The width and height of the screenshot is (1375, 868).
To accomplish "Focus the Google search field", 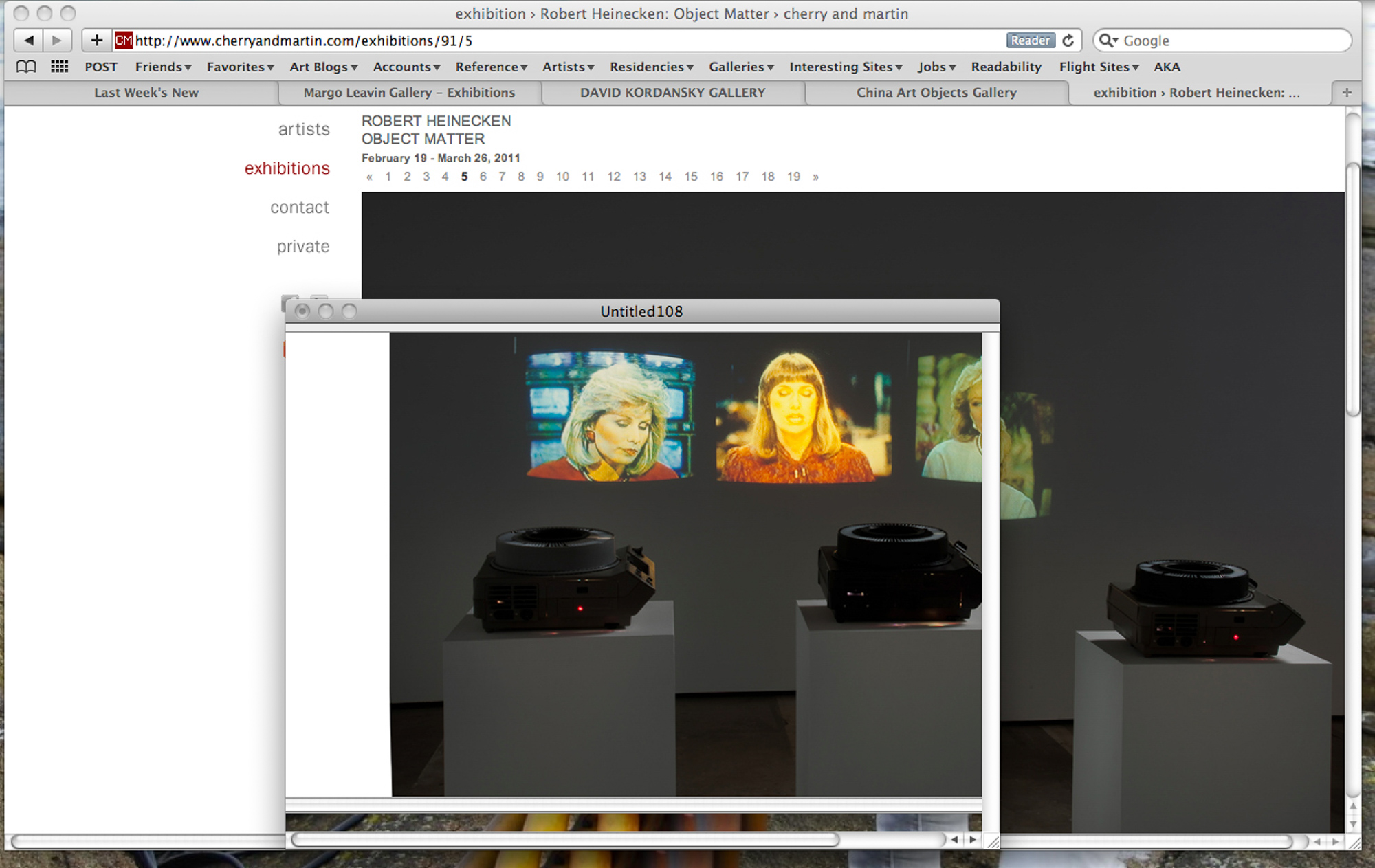I will click(1222, 41).
